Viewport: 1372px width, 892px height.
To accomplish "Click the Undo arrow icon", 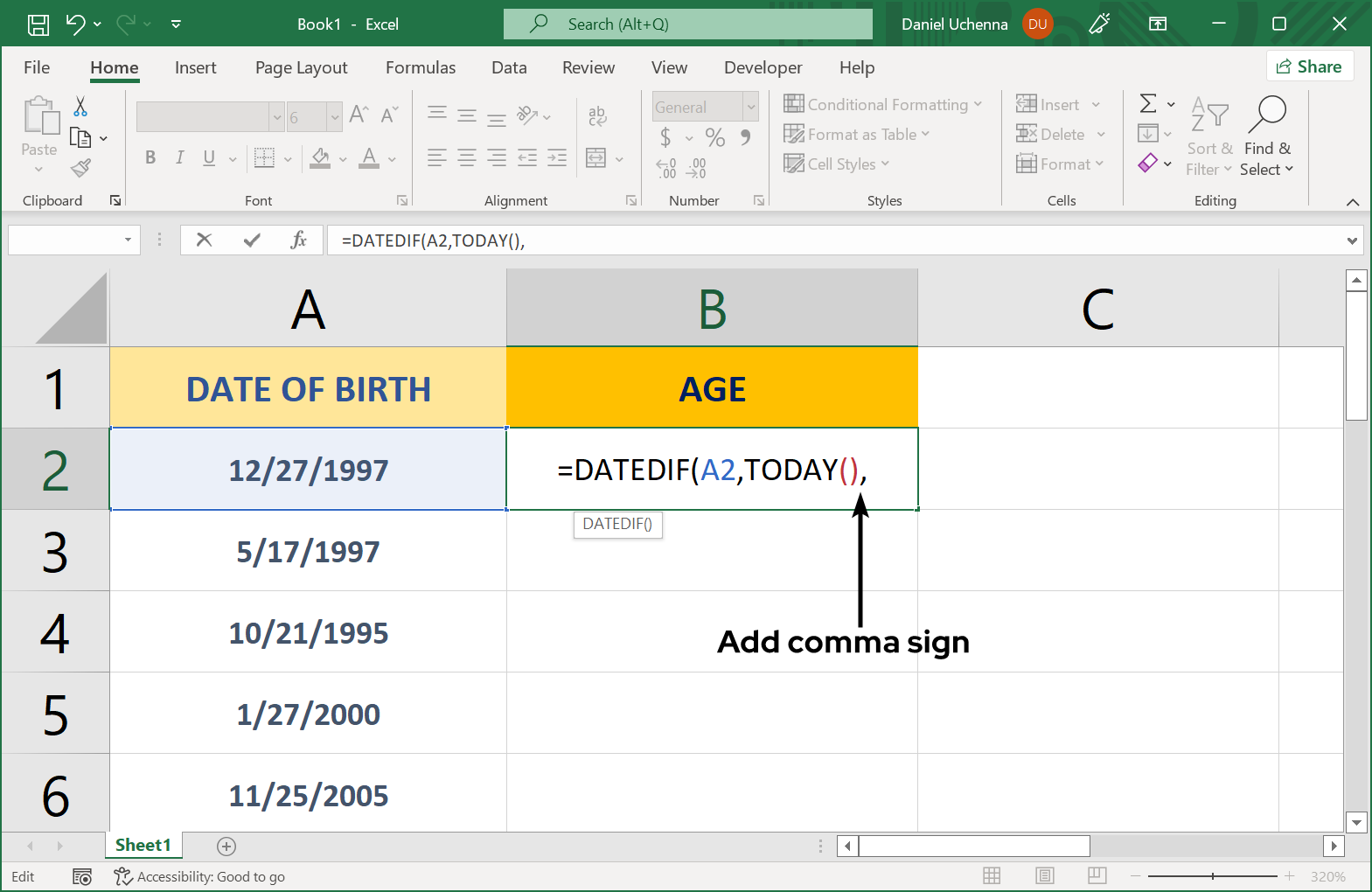I will tap(75, 24).
